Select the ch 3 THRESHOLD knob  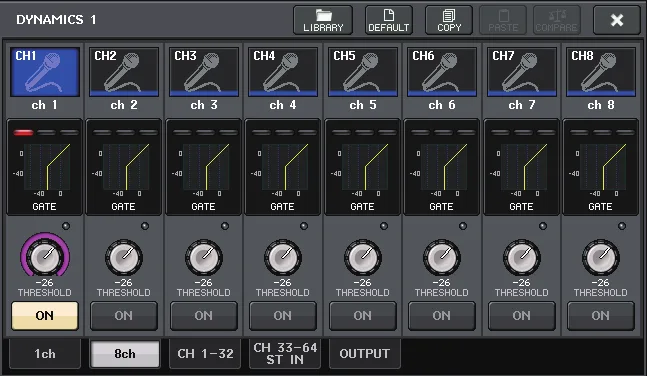[x=204, y=257]
